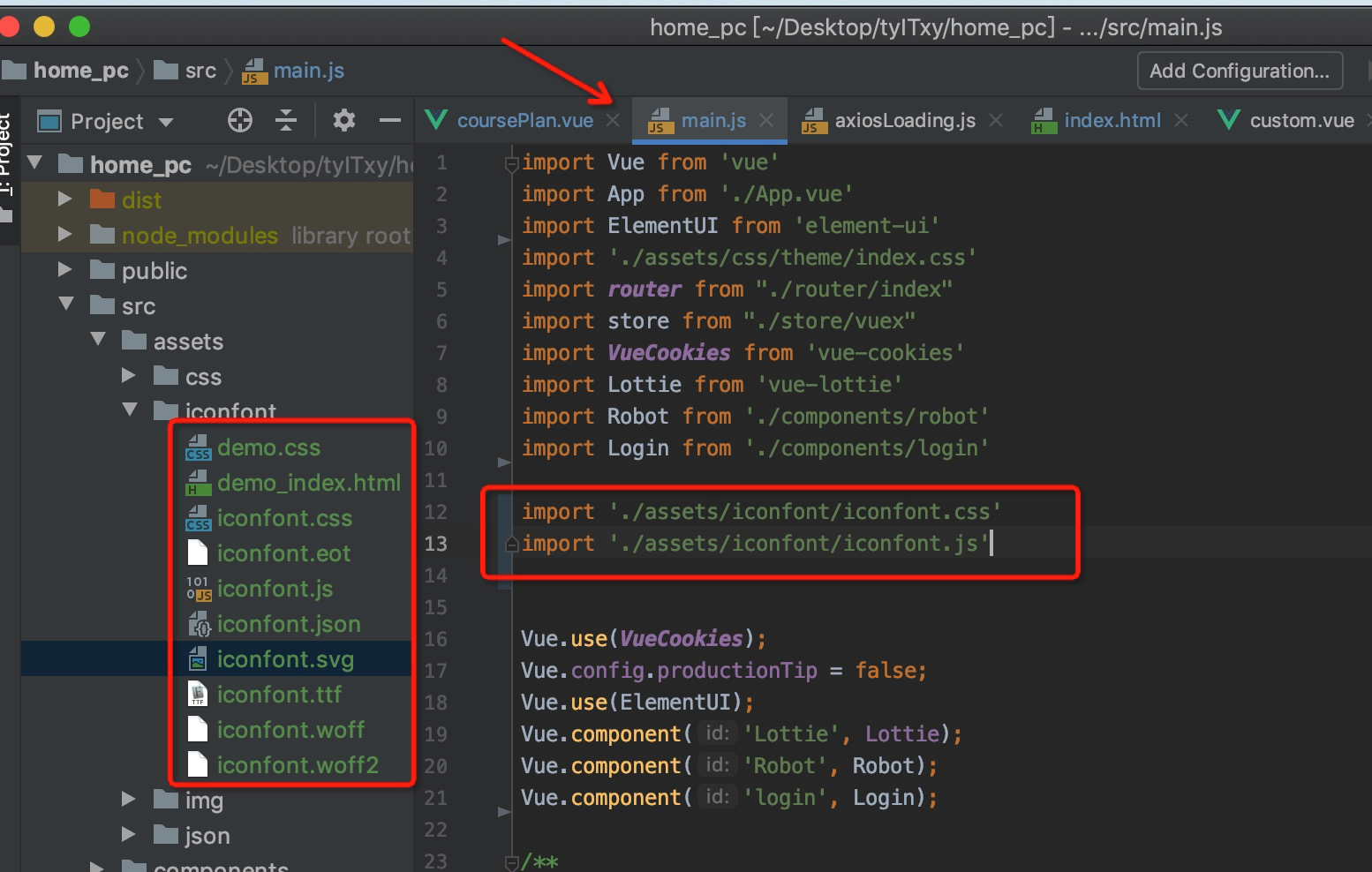Toggle fold marker at line 1 imports

point(510,163)
